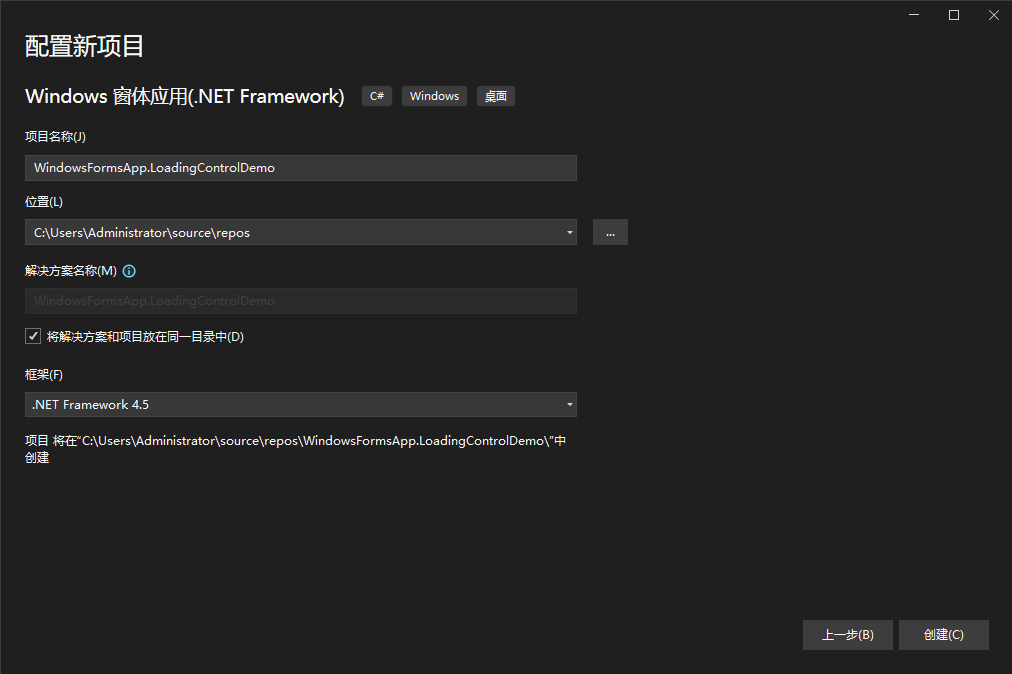Click the project creation path description text
The image size is (1012, 674).
pos(296,449)
